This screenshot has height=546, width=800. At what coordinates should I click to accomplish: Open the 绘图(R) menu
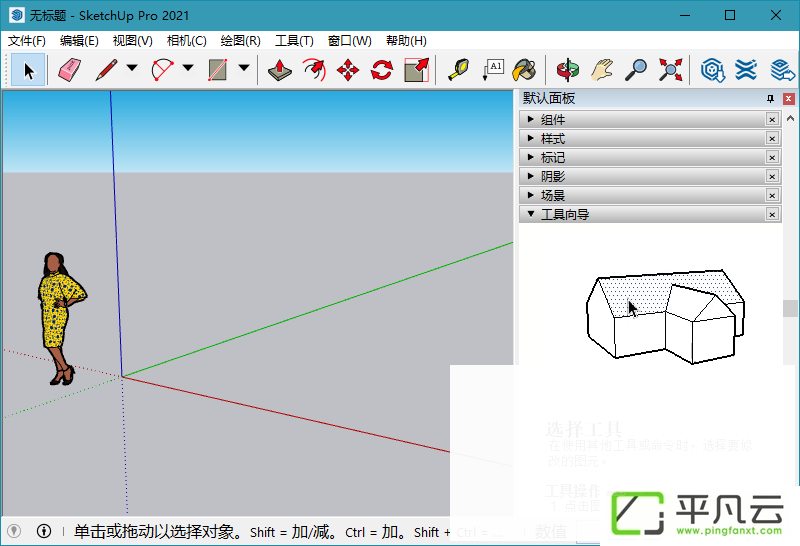pos(240,41)
